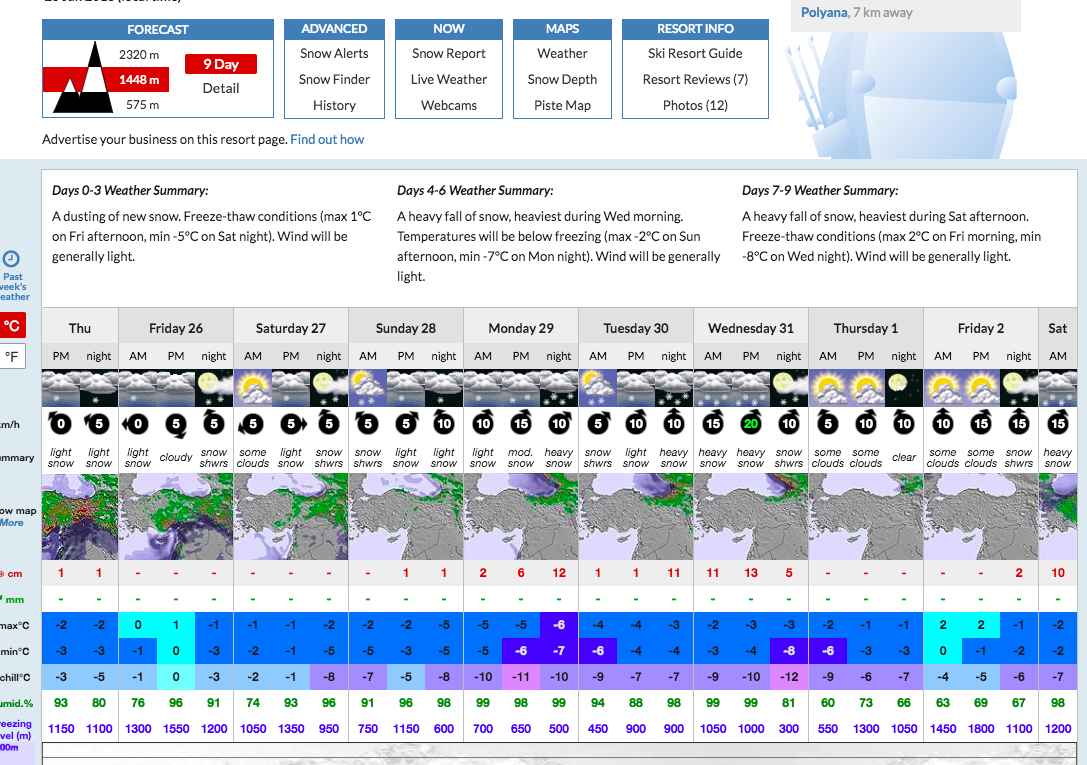Click the Sunday 28 AM snow showers icon
The image size is (1087, 765).
pos(368,388)
